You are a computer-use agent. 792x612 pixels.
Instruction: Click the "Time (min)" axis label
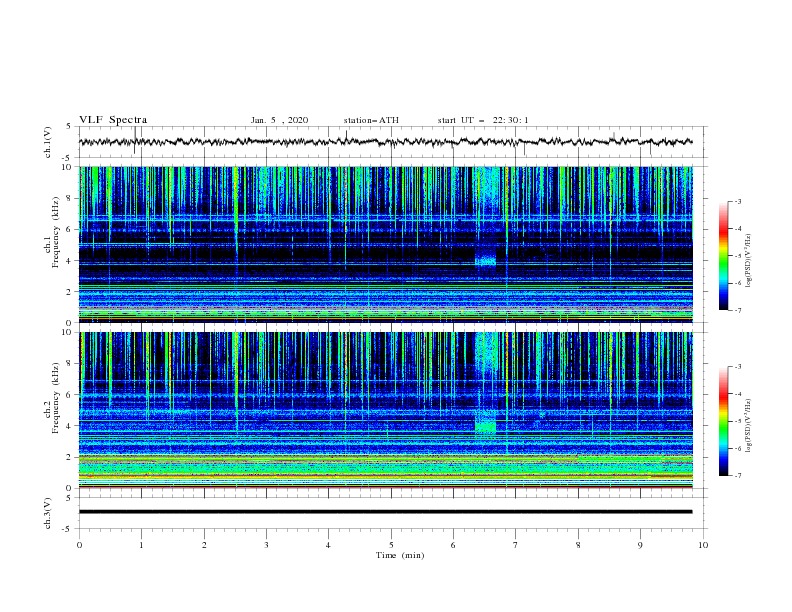coord(400,555)
